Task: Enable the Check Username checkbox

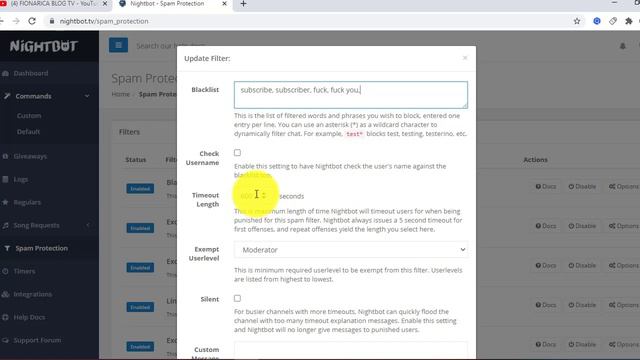Action: 238,153
